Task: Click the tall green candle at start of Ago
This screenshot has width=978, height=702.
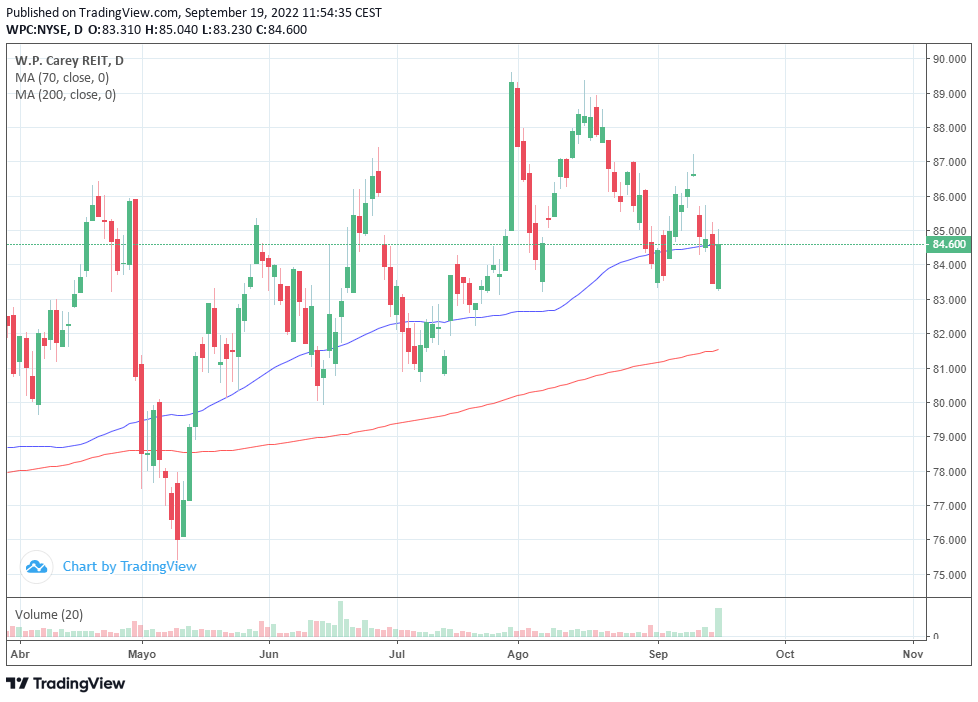Action: pyautogui.click(x=511, y=156)
